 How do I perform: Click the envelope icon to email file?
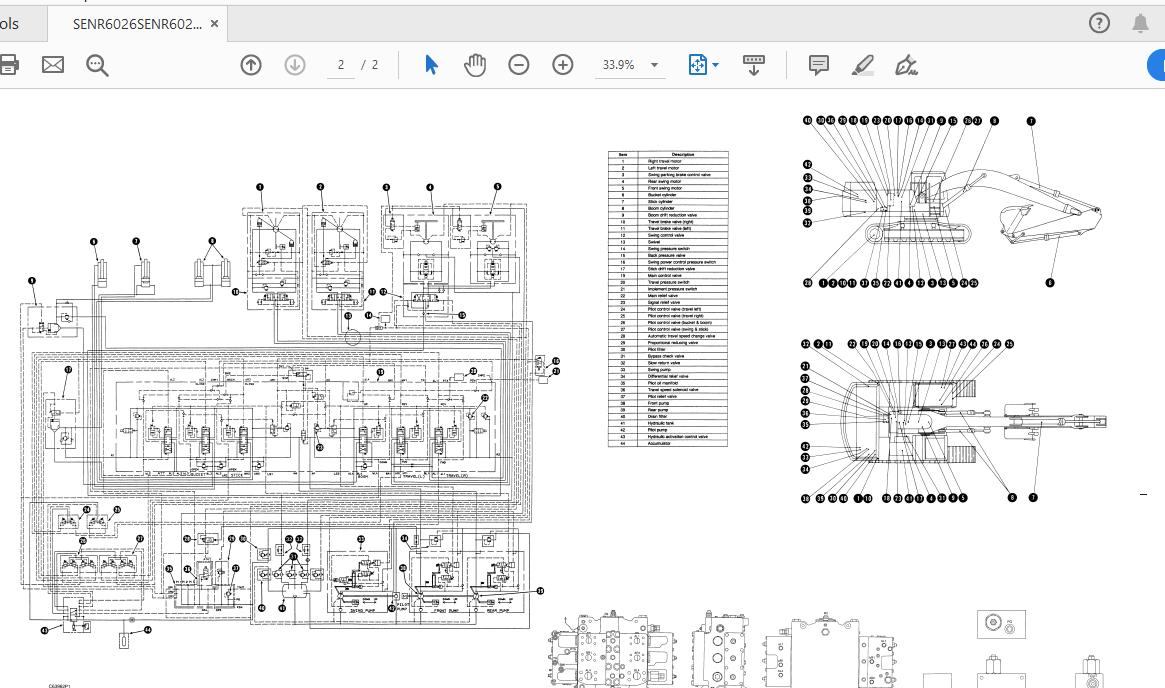52,65
